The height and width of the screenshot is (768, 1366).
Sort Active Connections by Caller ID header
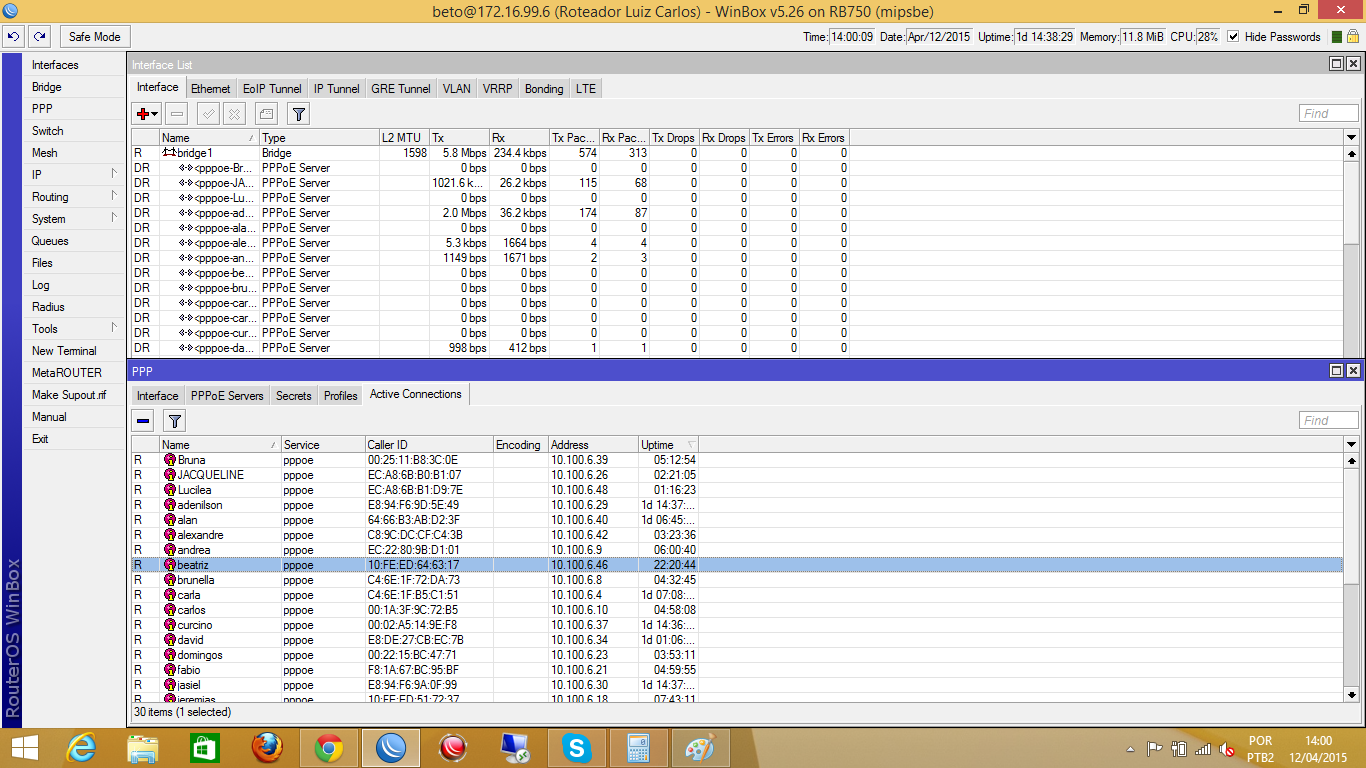[x=429, y=445]
